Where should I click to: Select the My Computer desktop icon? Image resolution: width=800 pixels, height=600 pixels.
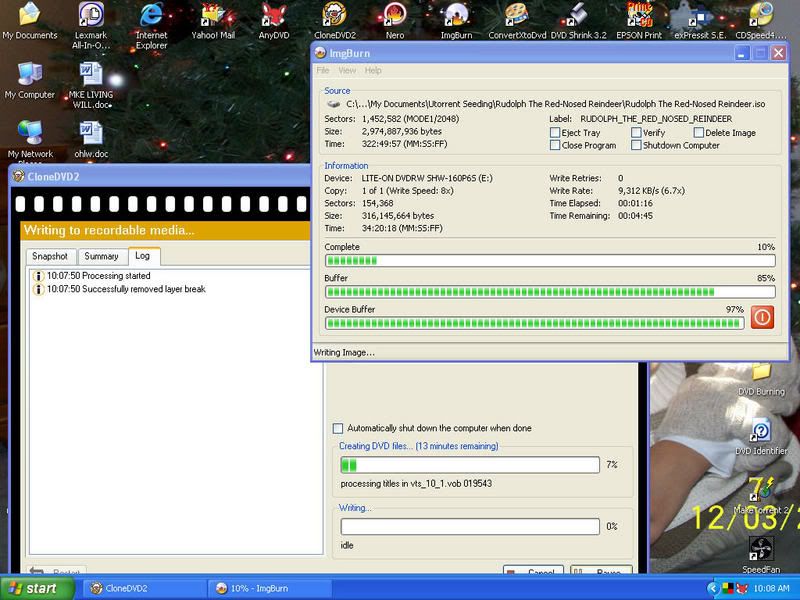pyautogui.click(x=30, y=80)
